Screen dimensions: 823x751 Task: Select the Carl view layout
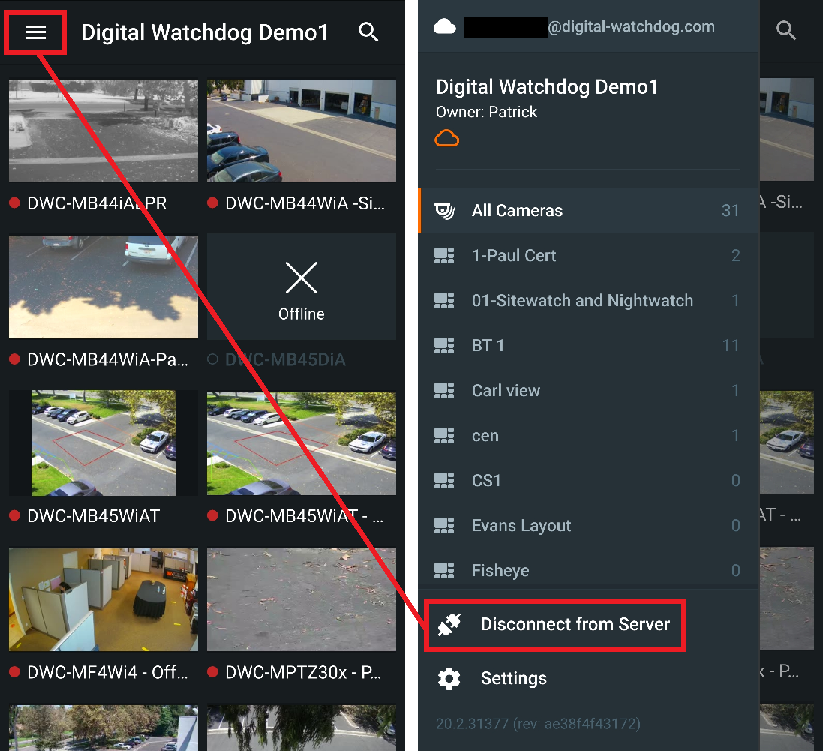point(506,391)
